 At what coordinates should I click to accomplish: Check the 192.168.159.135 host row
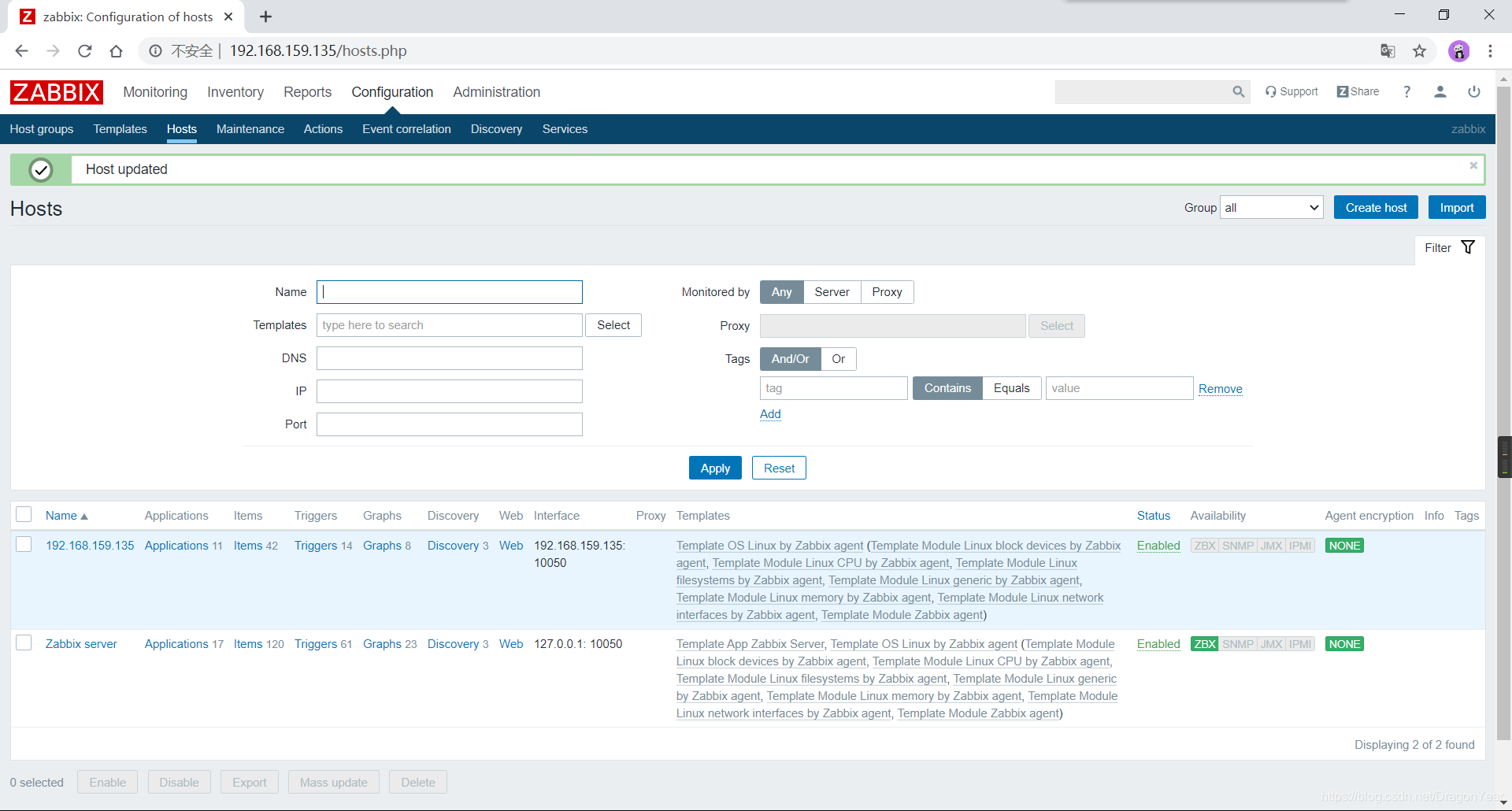point(24,545)
